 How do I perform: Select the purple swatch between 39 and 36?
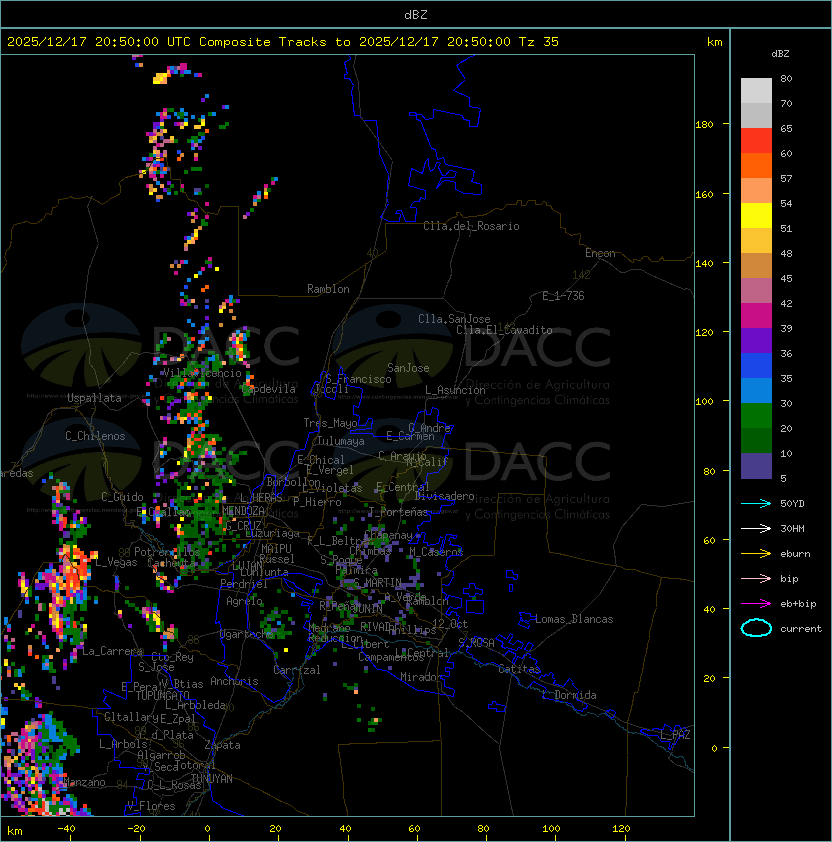(x=756, y=341)
